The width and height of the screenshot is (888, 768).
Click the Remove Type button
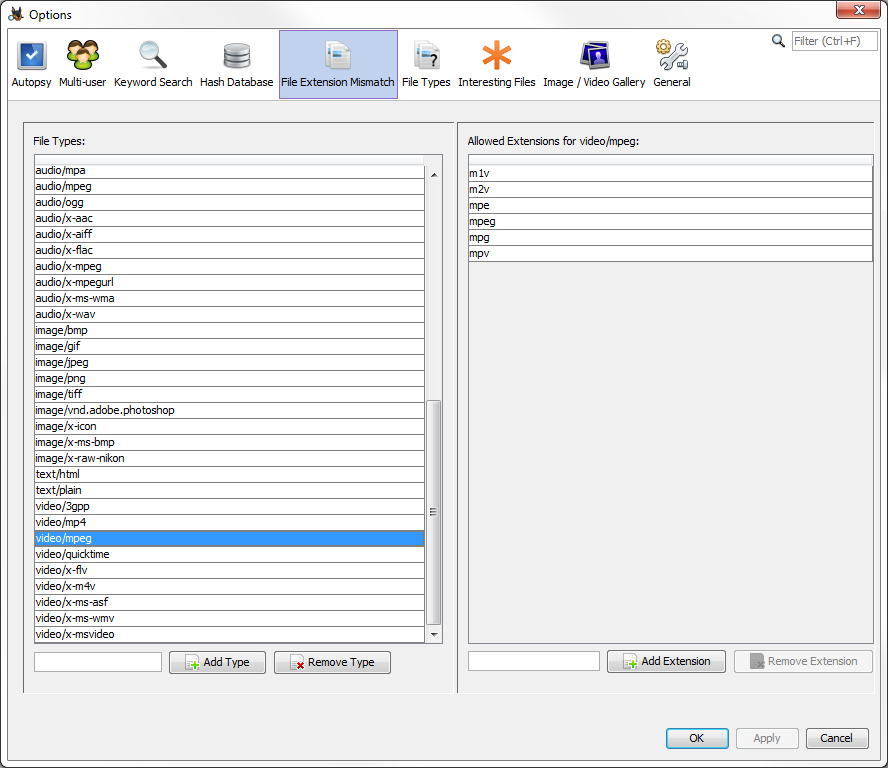click(332, 661)
